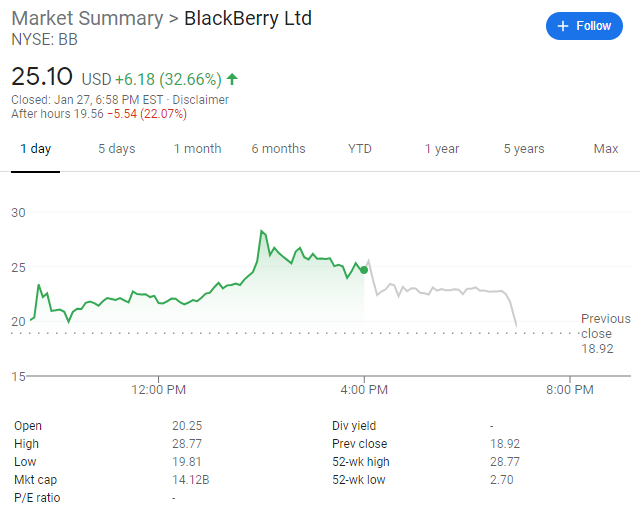Click the intraday peak on the green line
This screenshot has width=640, height=514.
pyautogui.click(x=261, y=231)
